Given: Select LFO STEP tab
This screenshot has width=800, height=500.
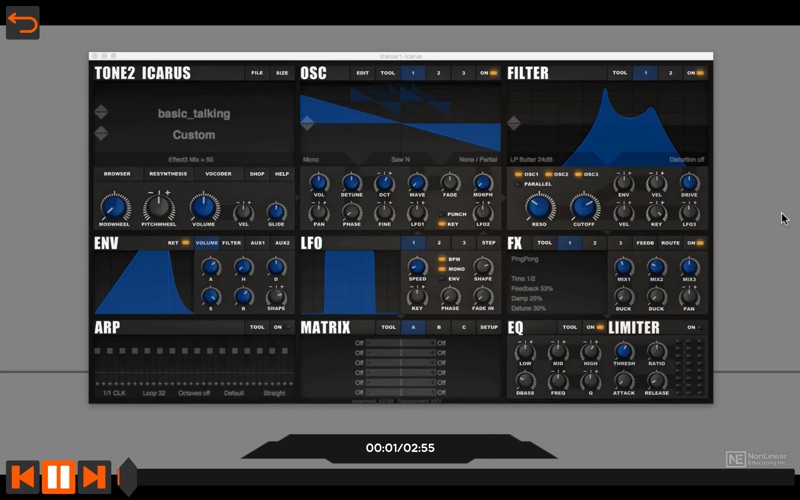Looking at the screenshot, I should [489, 243].
